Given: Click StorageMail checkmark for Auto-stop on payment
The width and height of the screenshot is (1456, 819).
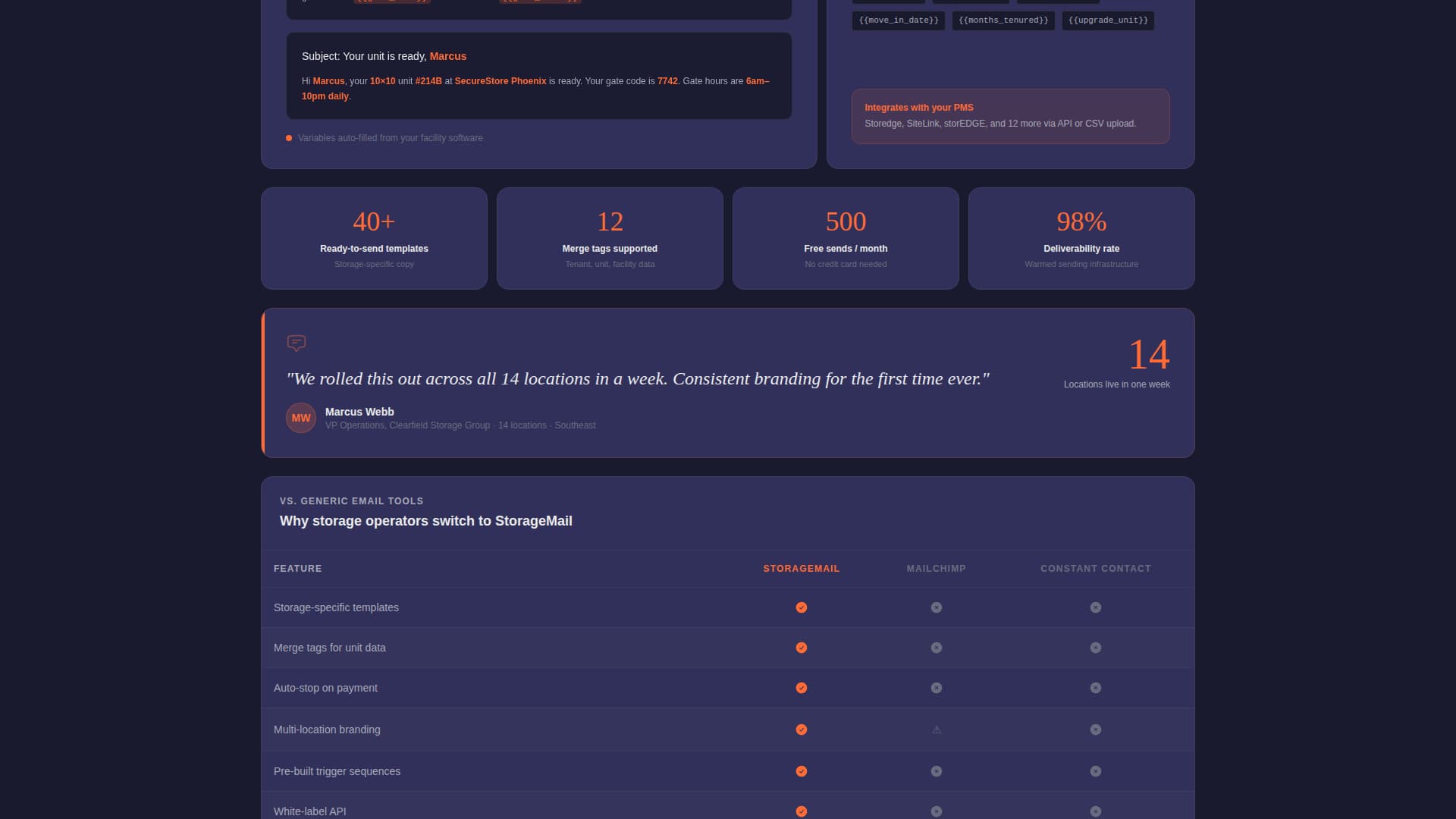Looking at the screenshot, I should pyautogui.click(x=802, y=688).
